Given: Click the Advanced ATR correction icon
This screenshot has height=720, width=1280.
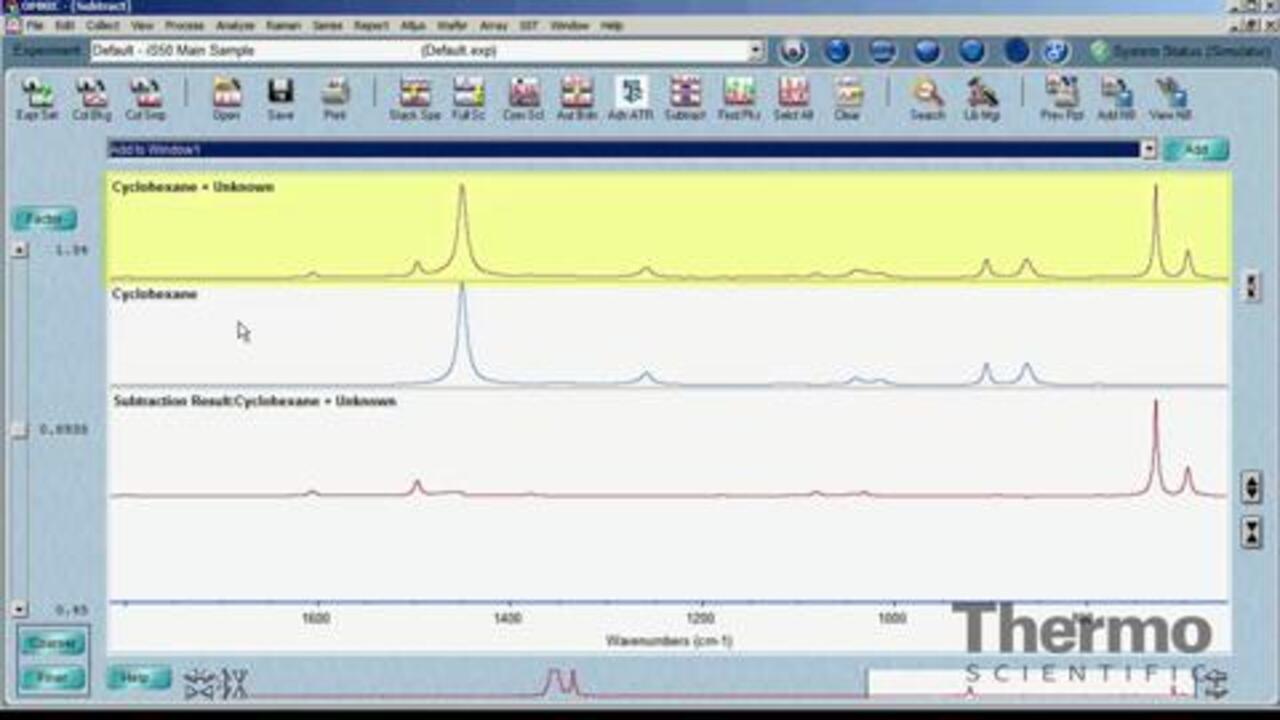Looking at the screenshot, I should [x=631, y=98].
